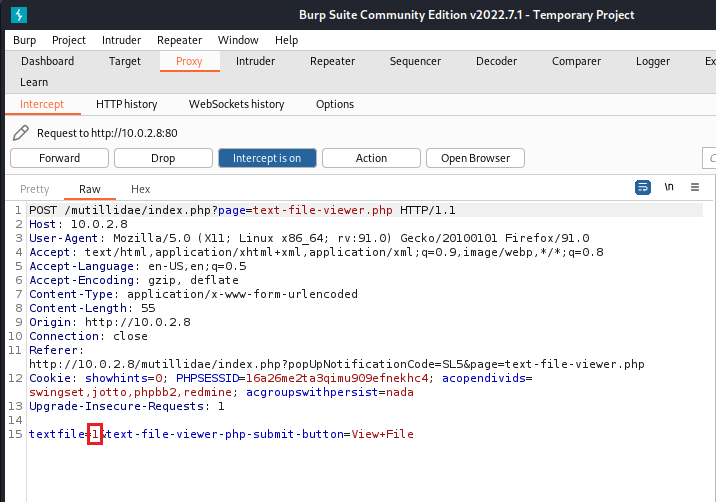The image size is (716, 502).
Task: Open the Help menu
Action: [286, 40]
